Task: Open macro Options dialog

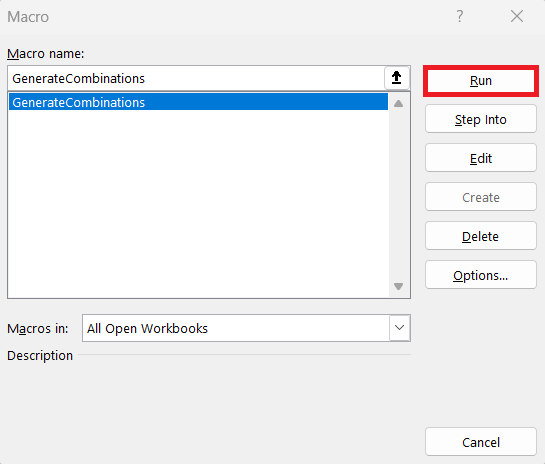Action: 481,275
